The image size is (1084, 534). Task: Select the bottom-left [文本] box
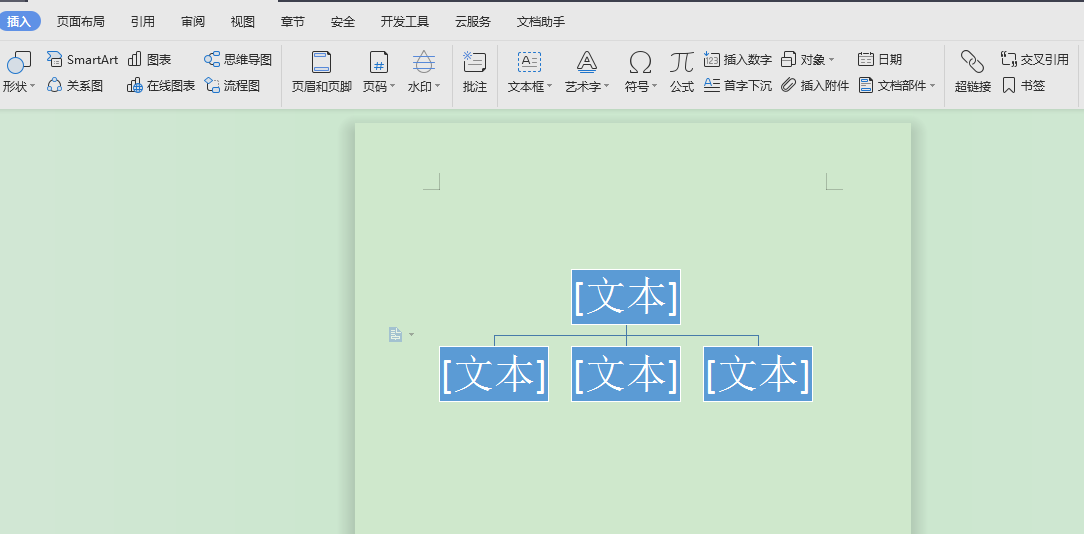(x=494, y=374)
